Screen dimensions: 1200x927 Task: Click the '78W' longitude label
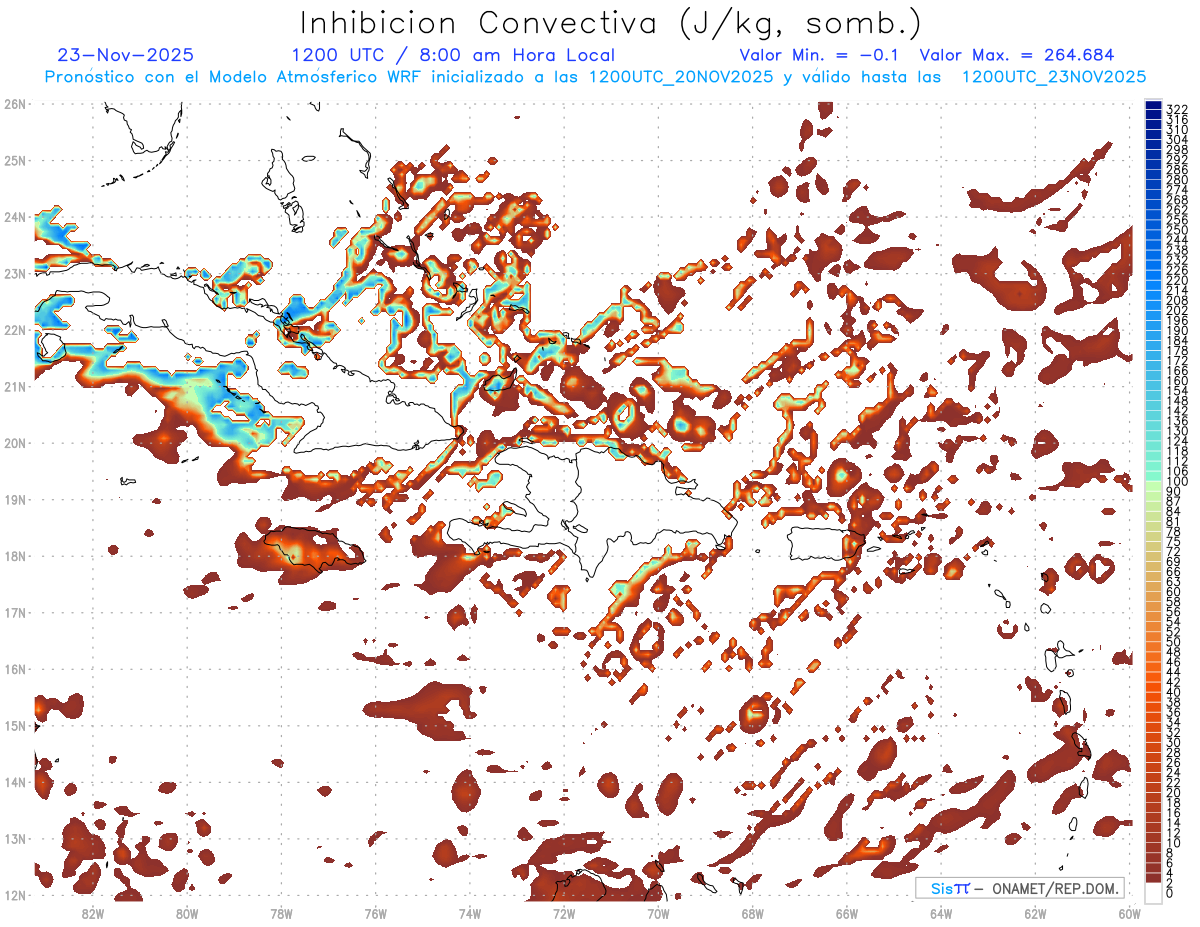coord(281,913)
